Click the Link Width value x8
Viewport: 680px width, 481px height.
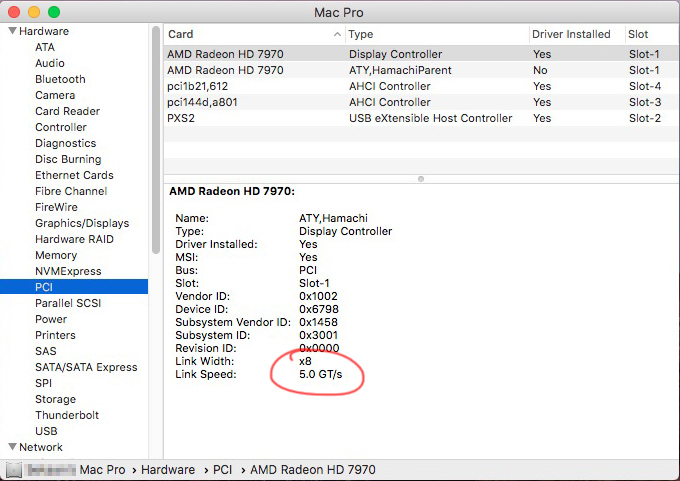coord(305,361)
